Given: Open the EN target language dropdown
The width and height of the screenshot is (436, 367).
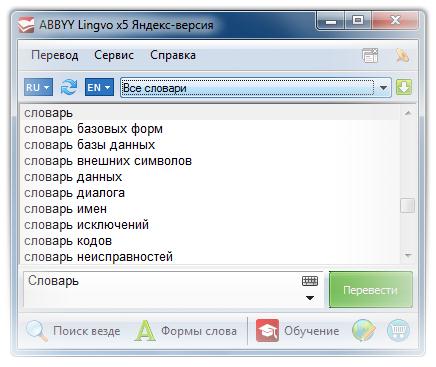Looking at the screenshot, I should pyautogui.click(x=99, y=87).
